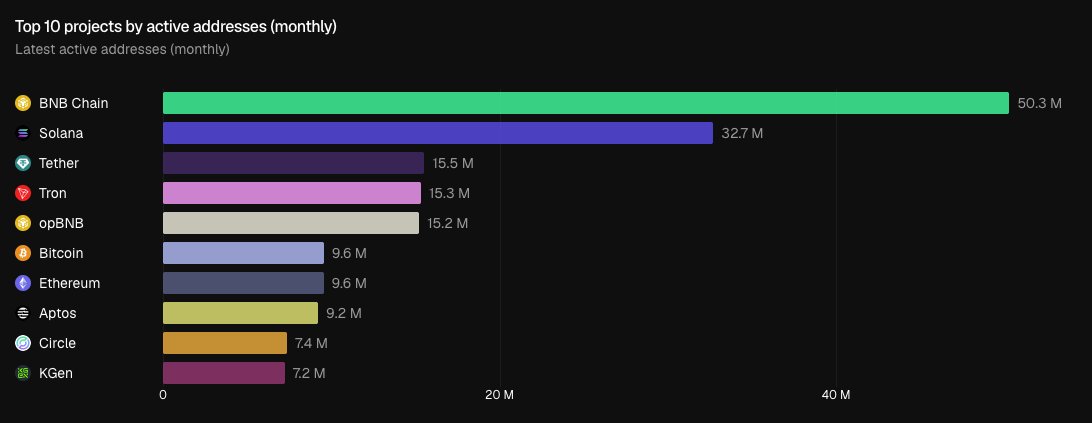The width and height of the screenshot is (1092, 423).
Task: Click the blue Solana bar
Action: coord(438,133)
